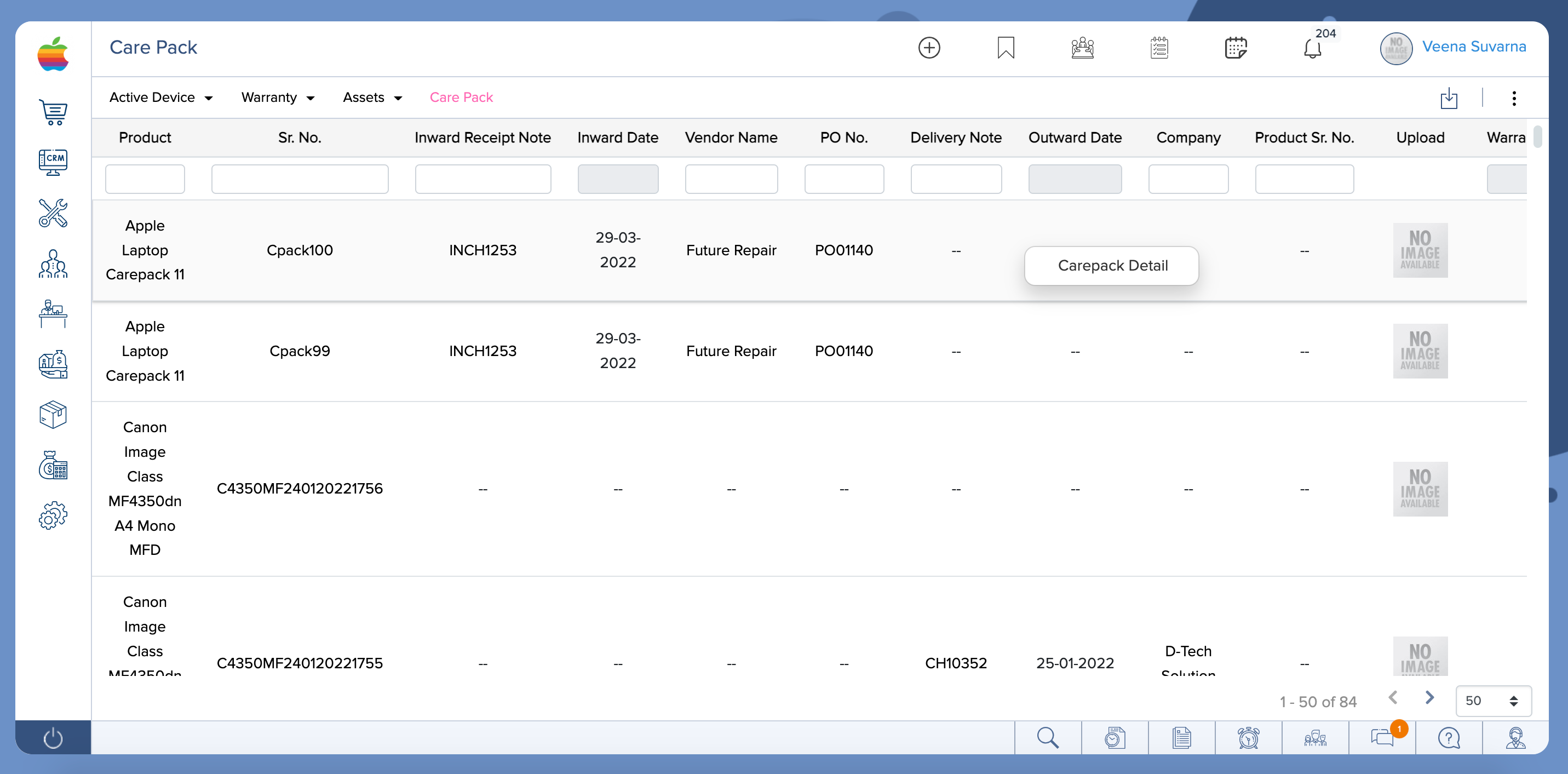Image resolution: width=1568 pixels, height=774 pixels.
Task: Click PO01140 in the Cpack99 row
Action: tap(843, 351)
